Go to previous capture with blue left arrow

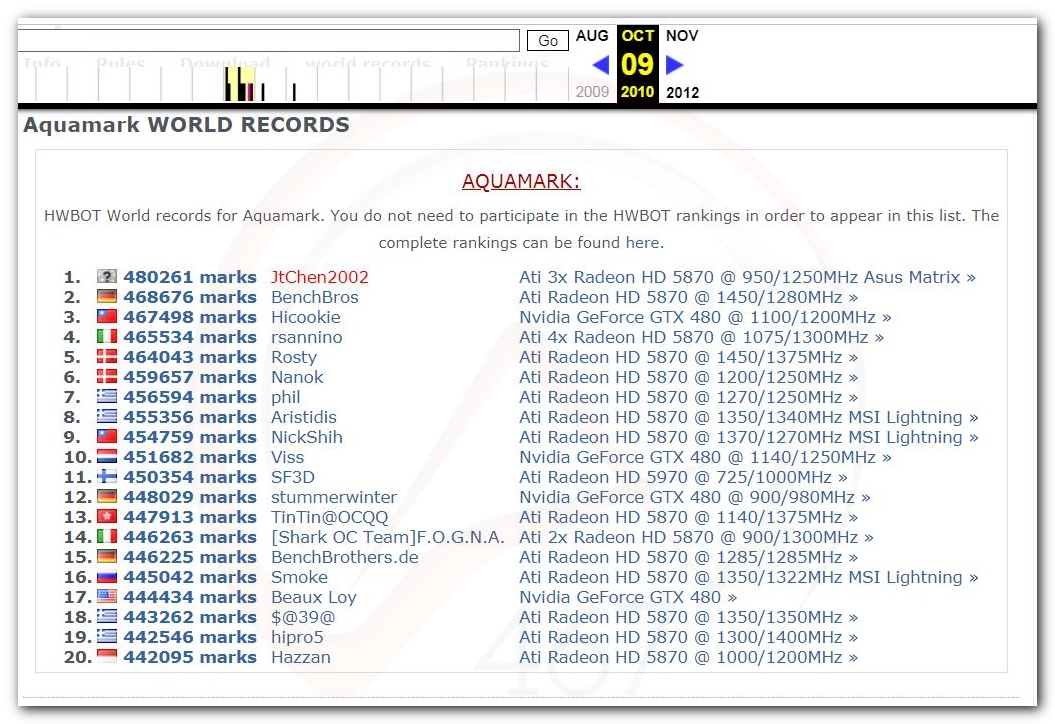point(600,65)
